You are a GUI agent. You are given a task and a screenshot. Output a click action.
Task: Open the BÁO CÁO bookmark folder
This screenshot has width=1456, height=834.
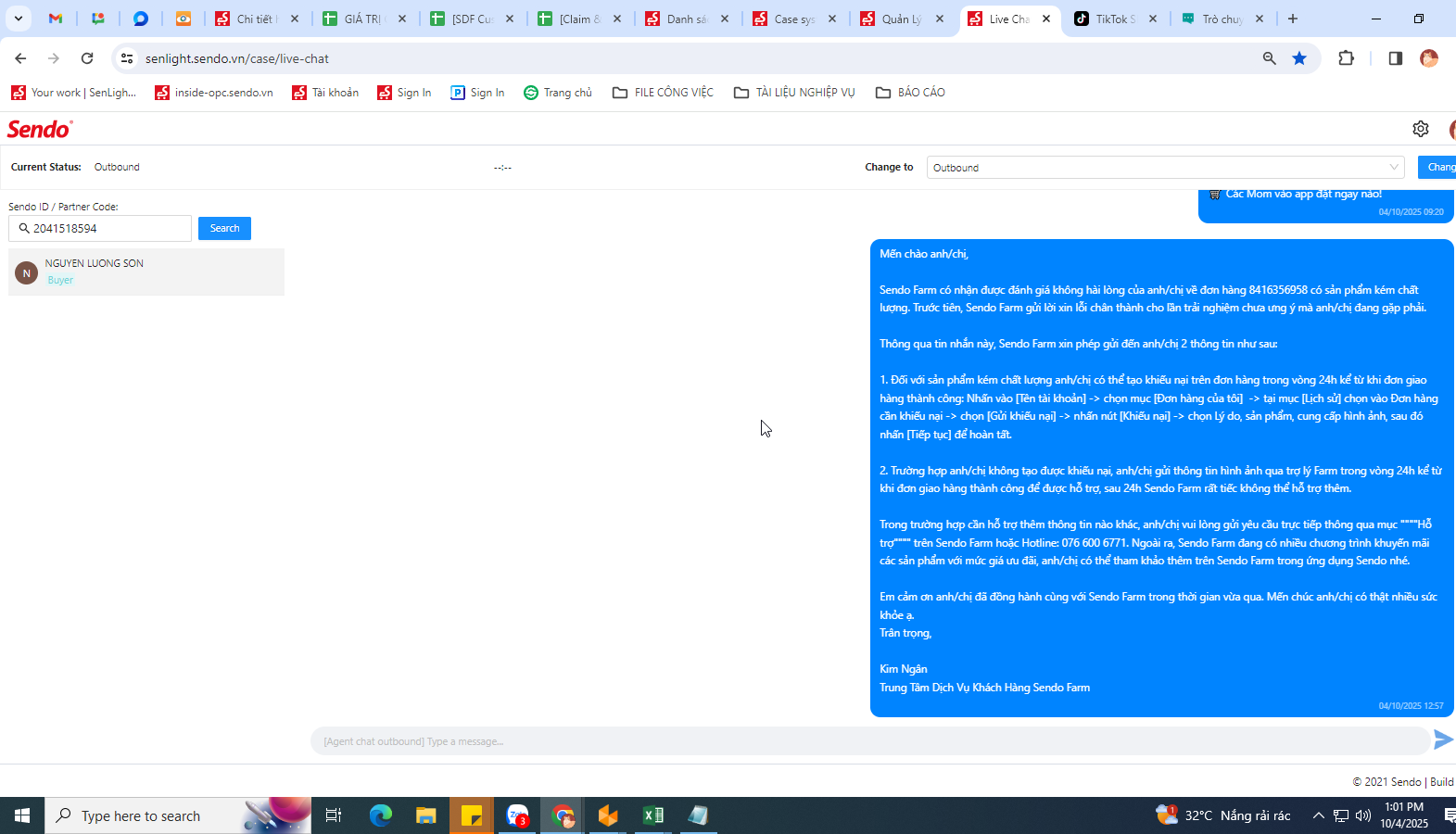910,93
